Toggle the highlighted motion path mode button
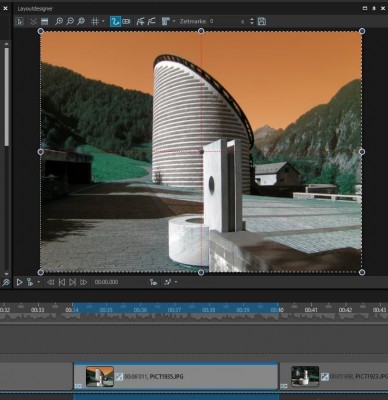This screenshot has height=400, width=388. pyautogui.click(x=115, y=22)
